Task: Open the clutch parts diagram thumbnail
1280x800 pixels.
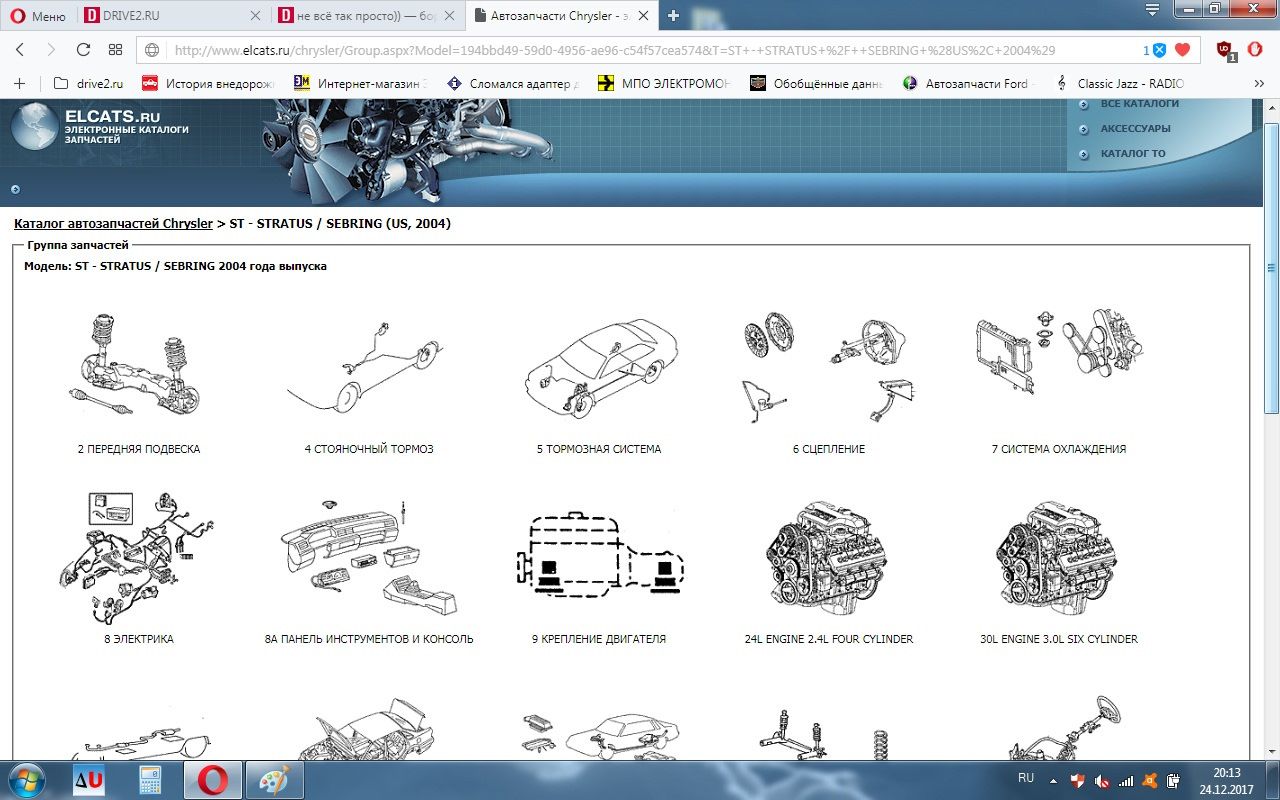Action: [829, 368]
